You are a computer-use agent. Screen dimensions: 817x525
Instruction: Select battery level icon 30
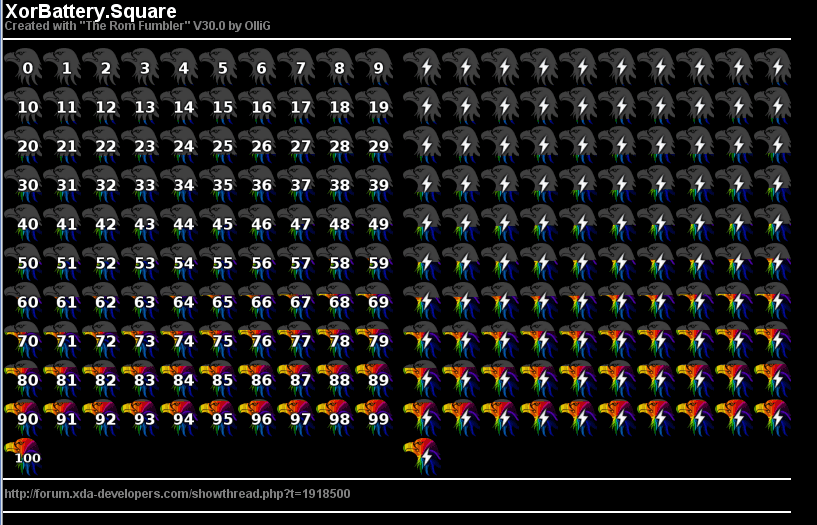[x=23, y=184]
